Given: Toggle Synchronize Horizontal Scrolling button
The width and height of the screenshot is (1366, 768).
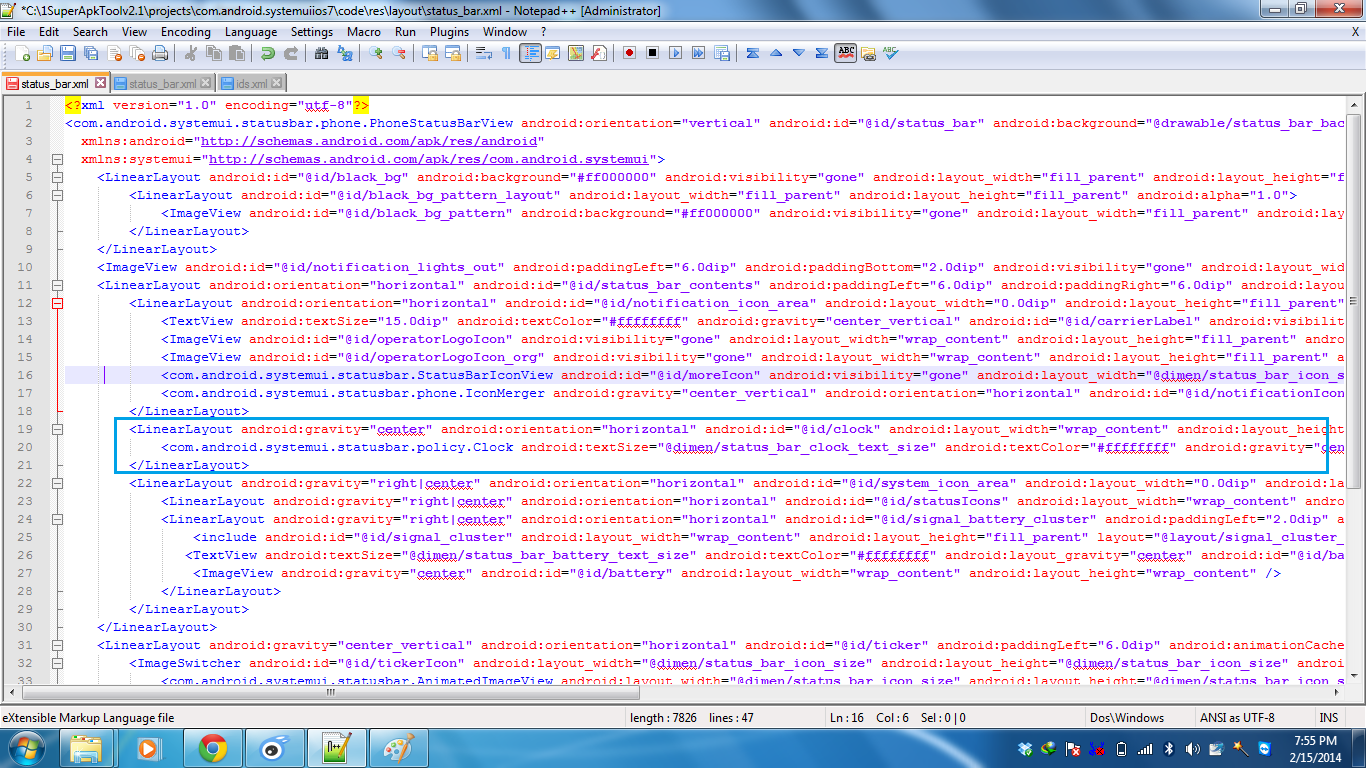Looking at the screenshot, I should tap(453, 53).
